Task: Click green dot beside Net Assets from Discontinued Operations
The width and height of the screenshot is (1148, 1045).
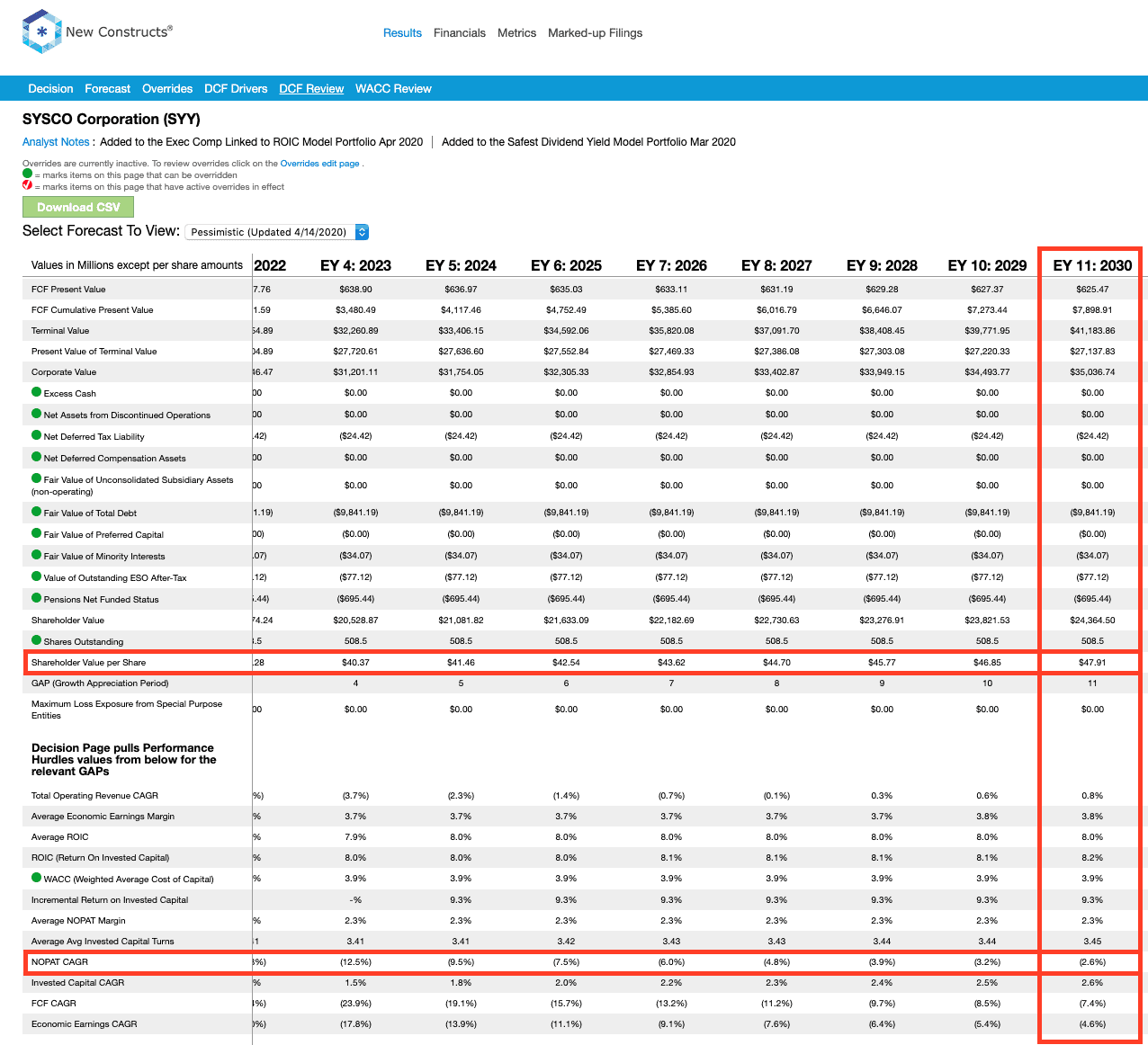Action: [x=37, y=414]
